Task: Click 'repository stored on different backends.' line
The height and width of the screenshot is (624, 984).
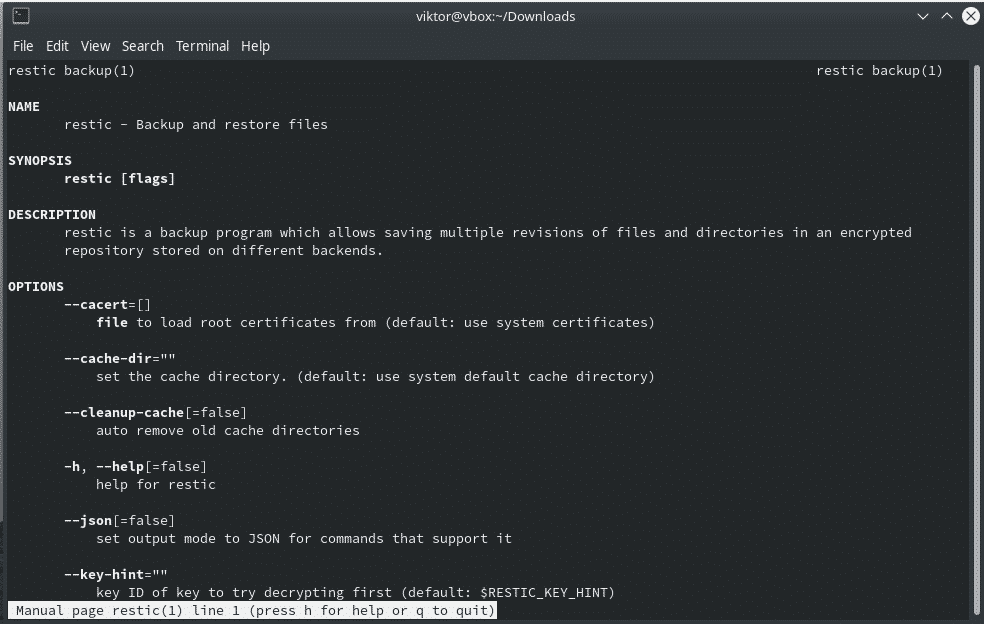Action: click(x=223, y=250)
